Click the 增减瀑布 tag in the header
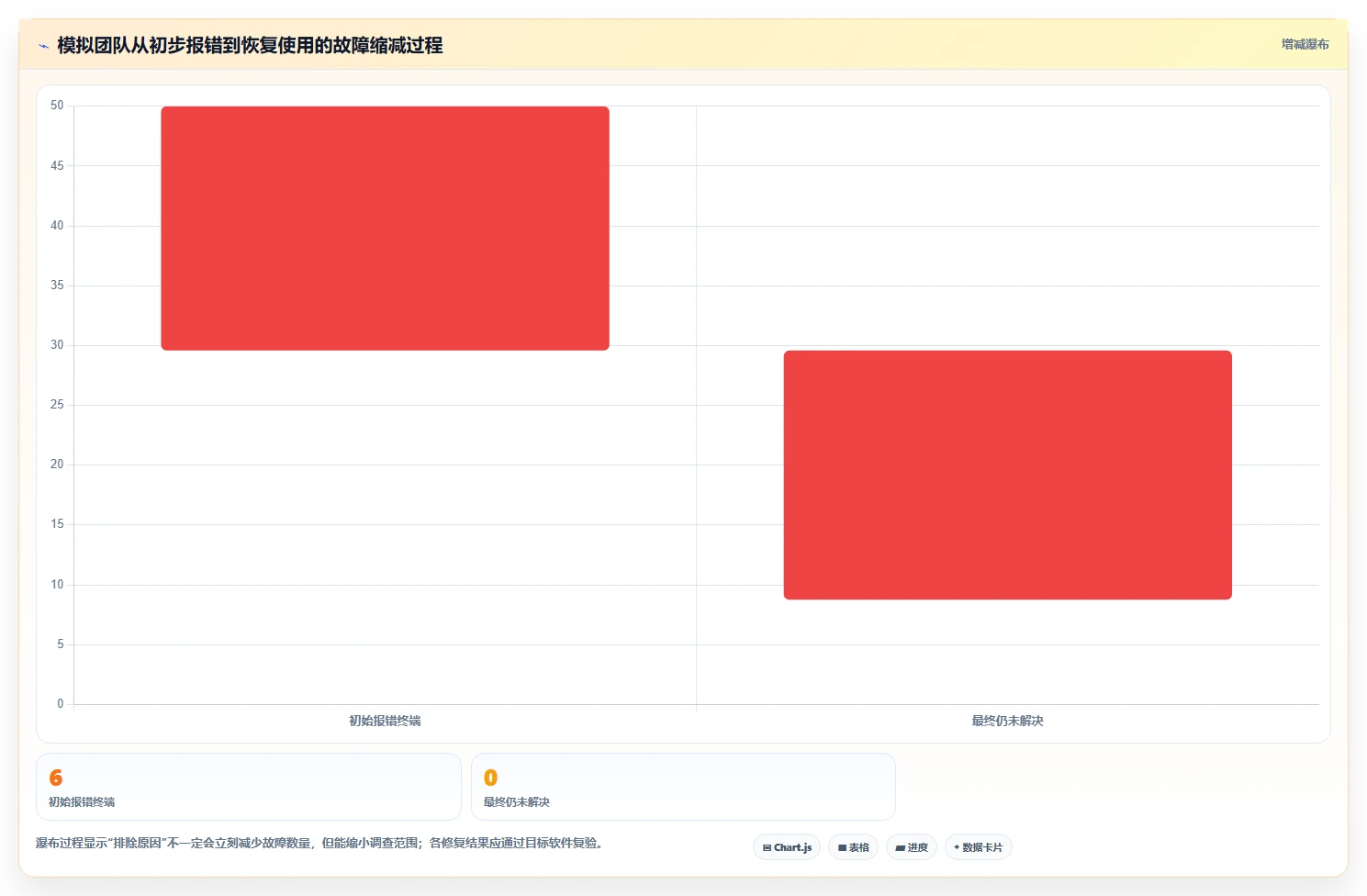The width and height of the screenshot is (1367, 896). pyautogui.click(x=1305, y=44)
